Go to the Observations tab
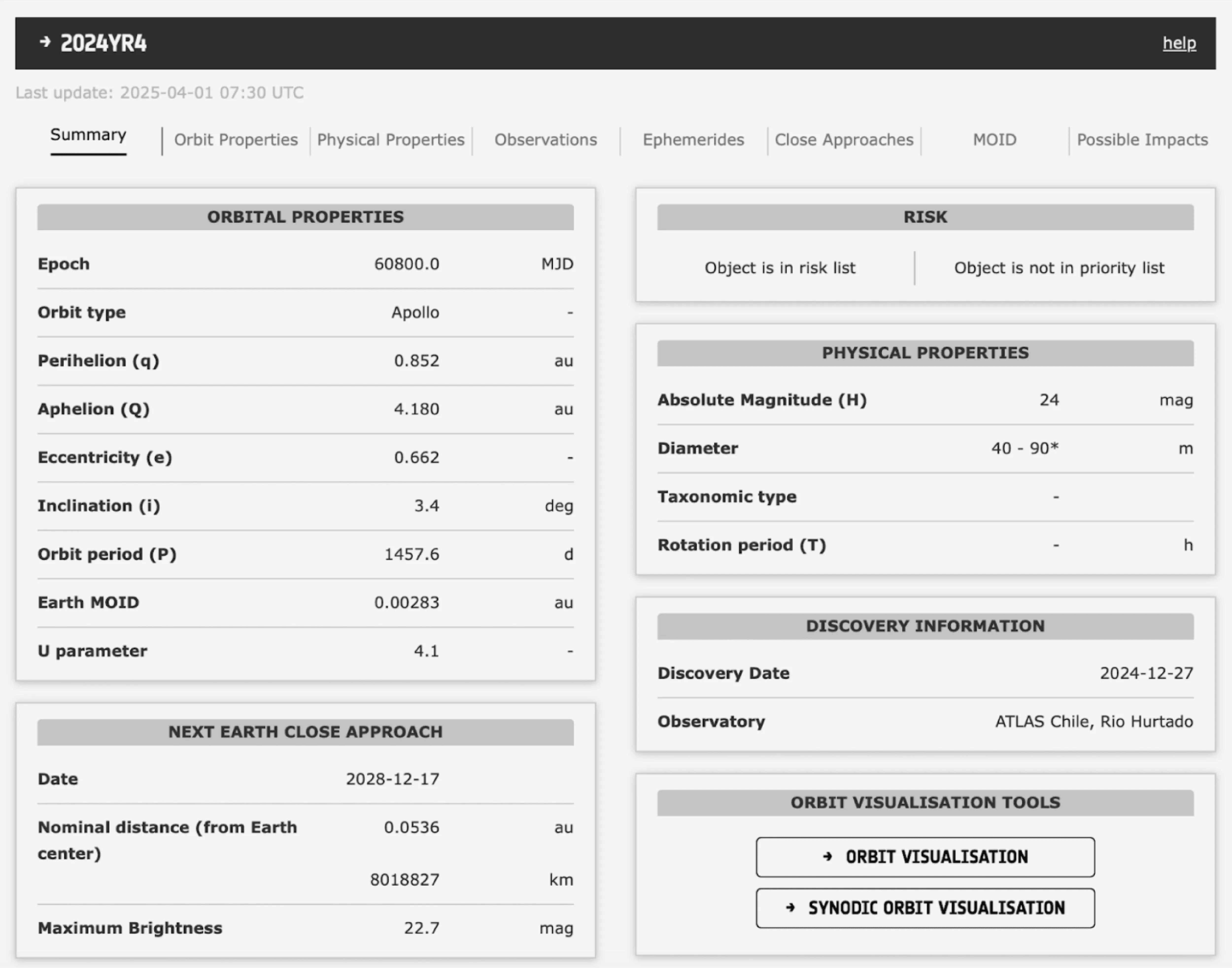This screenshot has width=1232, height=968. click(546, 140)
